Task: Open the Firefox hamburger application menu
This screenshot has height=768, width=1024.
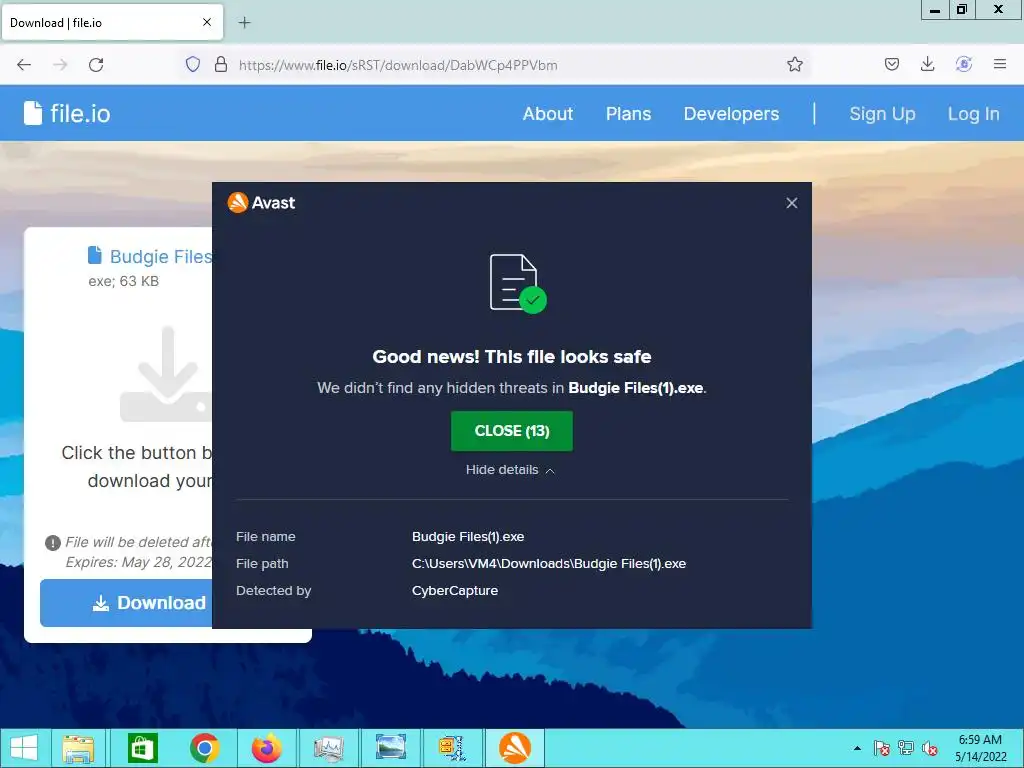Action: tap(1000, 64)
